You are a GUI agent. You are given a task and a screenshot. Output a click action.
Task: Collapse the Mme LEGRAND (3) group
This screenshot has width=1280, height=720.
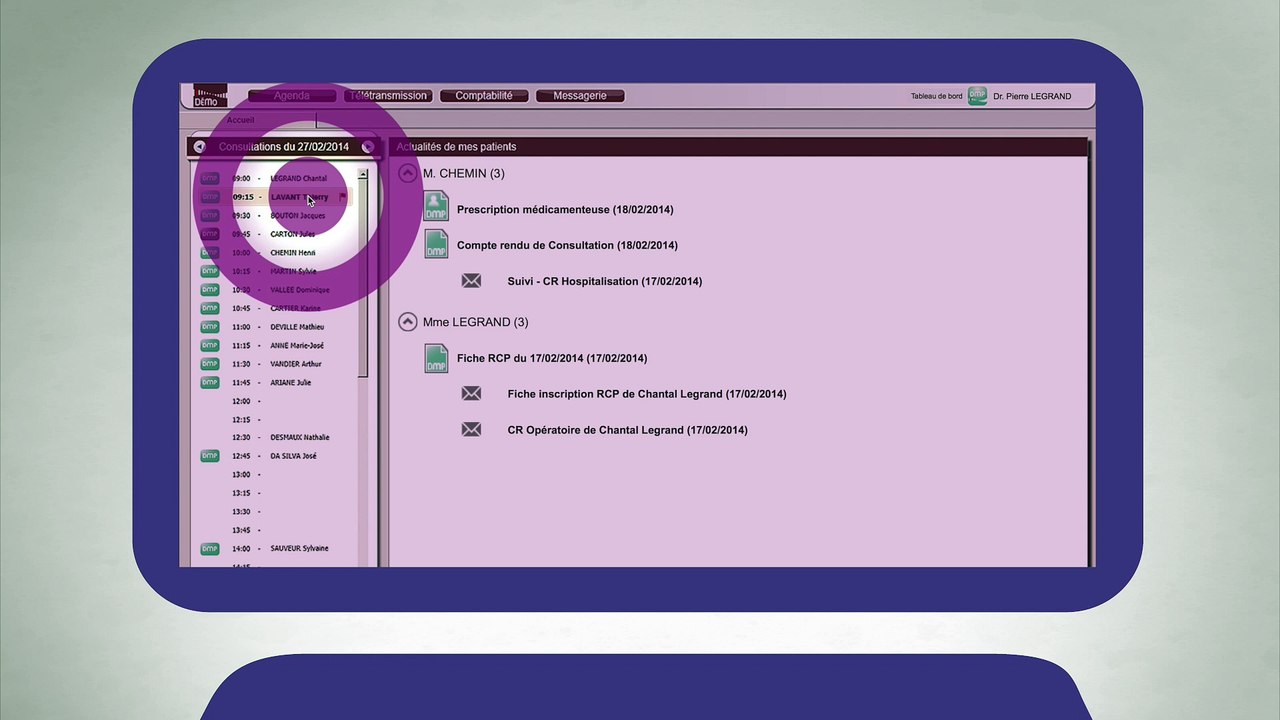coord(407,322)
